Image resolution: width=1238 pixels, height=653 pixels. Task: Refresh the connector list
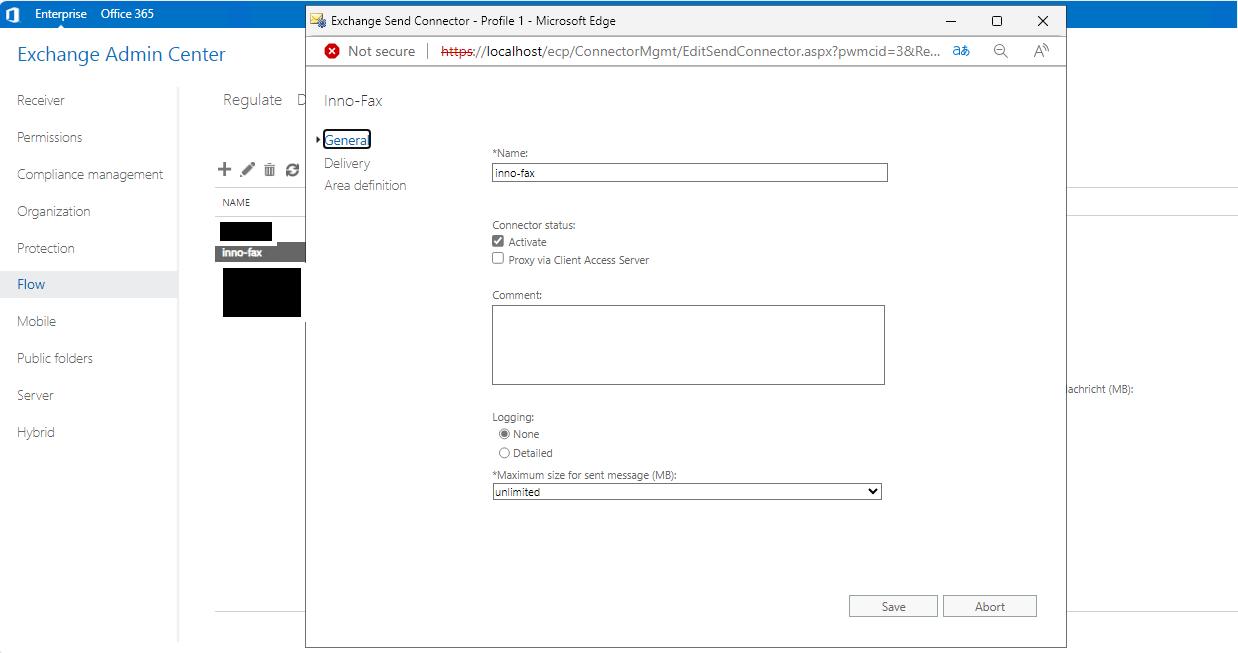(x=292, y=170)
